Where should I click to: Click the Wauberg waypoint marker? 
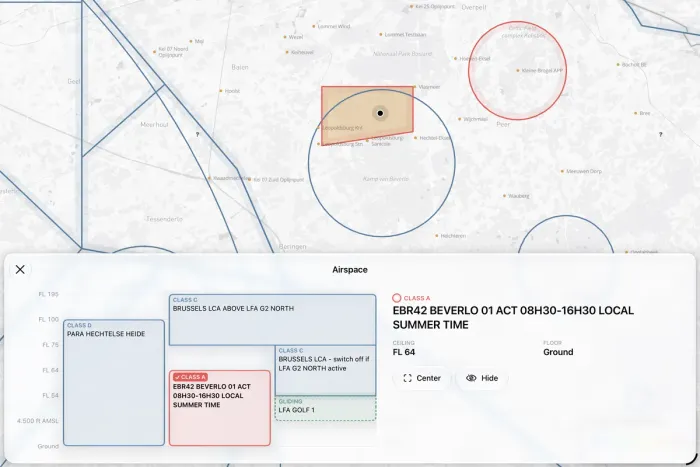(504, 196)
